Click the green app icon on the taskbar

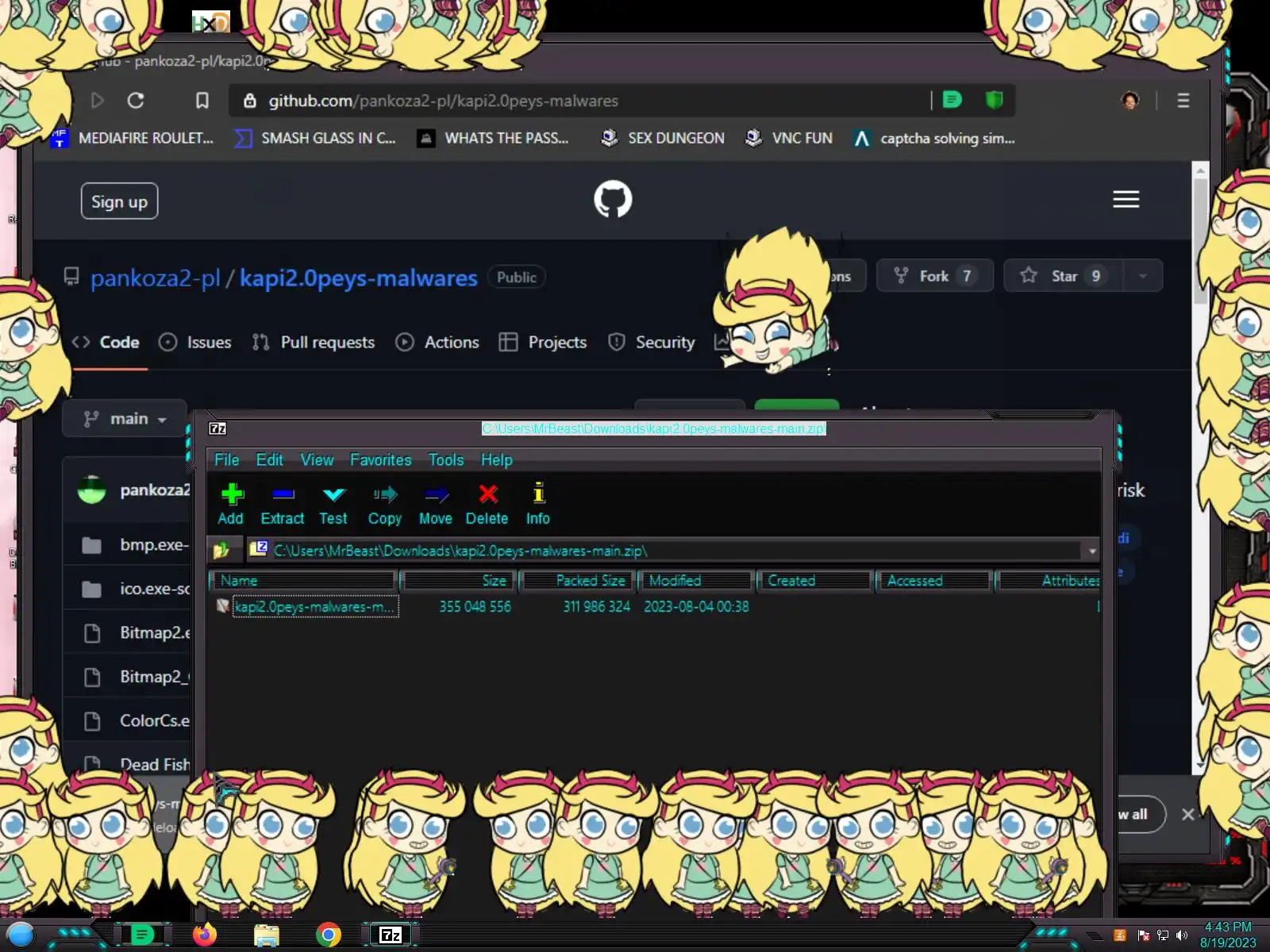[x=142, y=935]
